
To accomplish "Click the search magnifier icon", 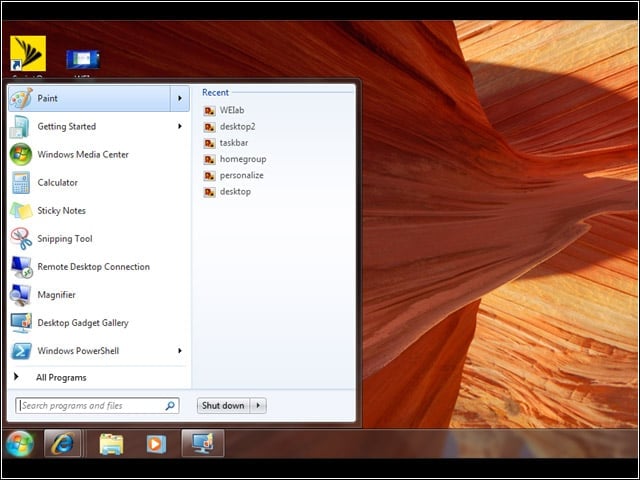I will tap(170, 406).
